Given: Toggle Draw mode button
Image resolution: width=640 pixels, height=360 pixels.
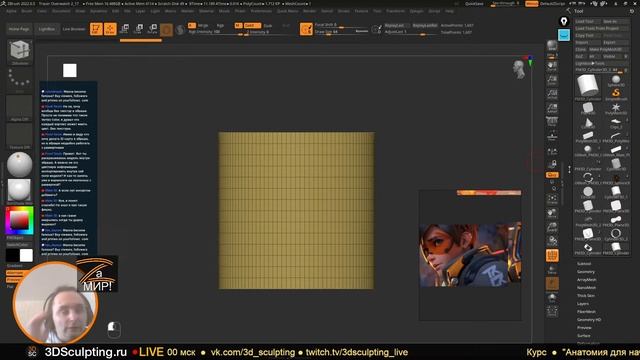Looking at the screenshot, I should [110, 29].
